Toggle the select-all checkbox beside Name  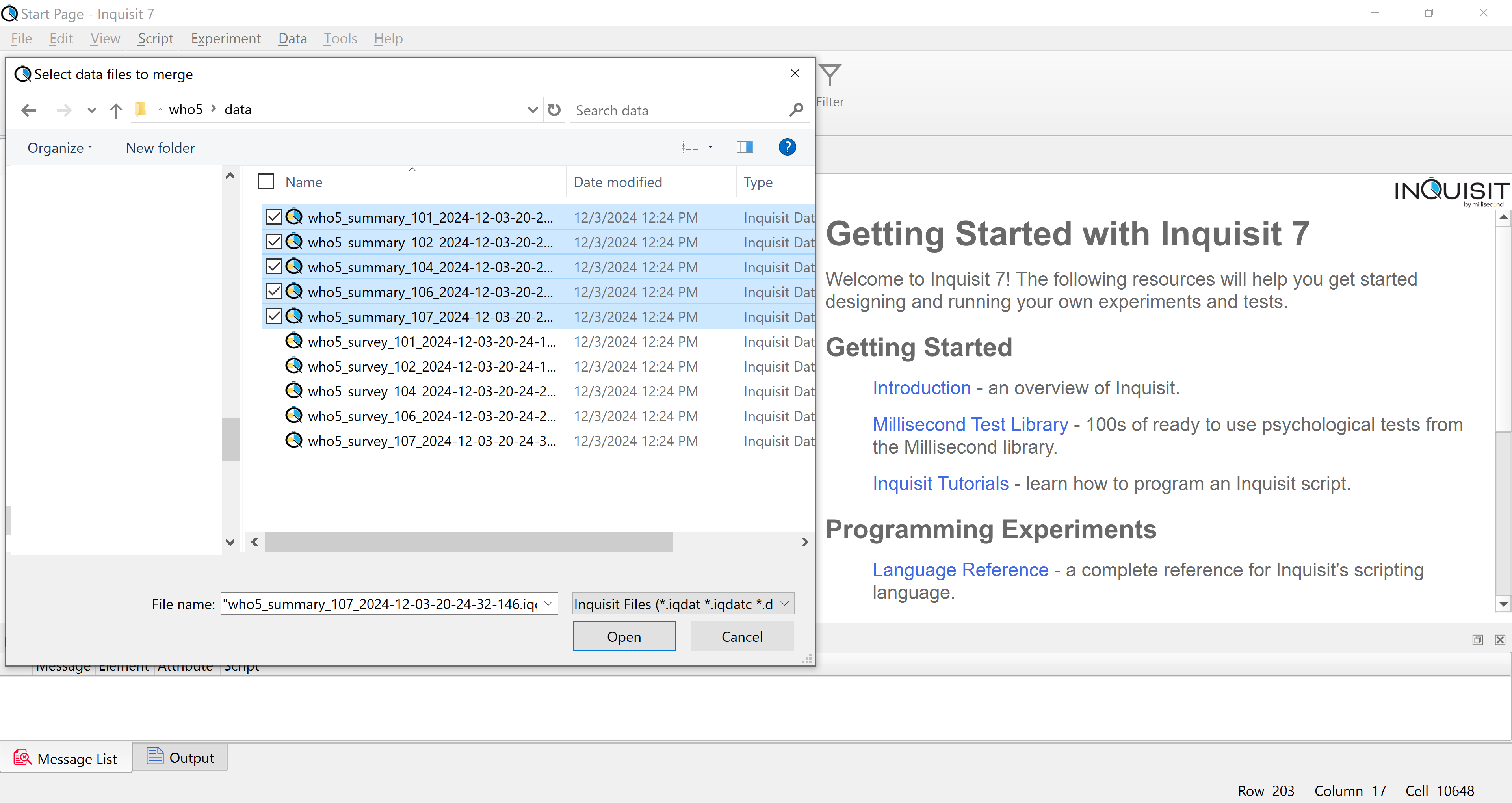[x=266, y=181]
